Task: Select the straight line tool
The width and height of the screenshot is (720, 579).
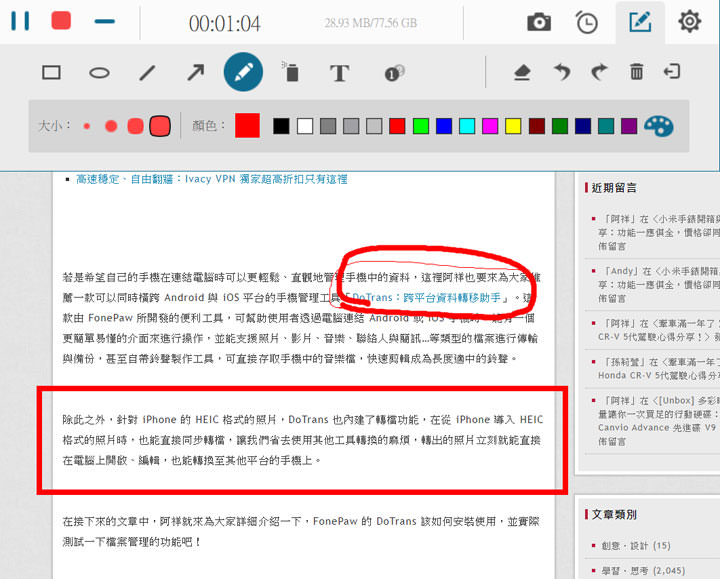Action: (147, 73)
